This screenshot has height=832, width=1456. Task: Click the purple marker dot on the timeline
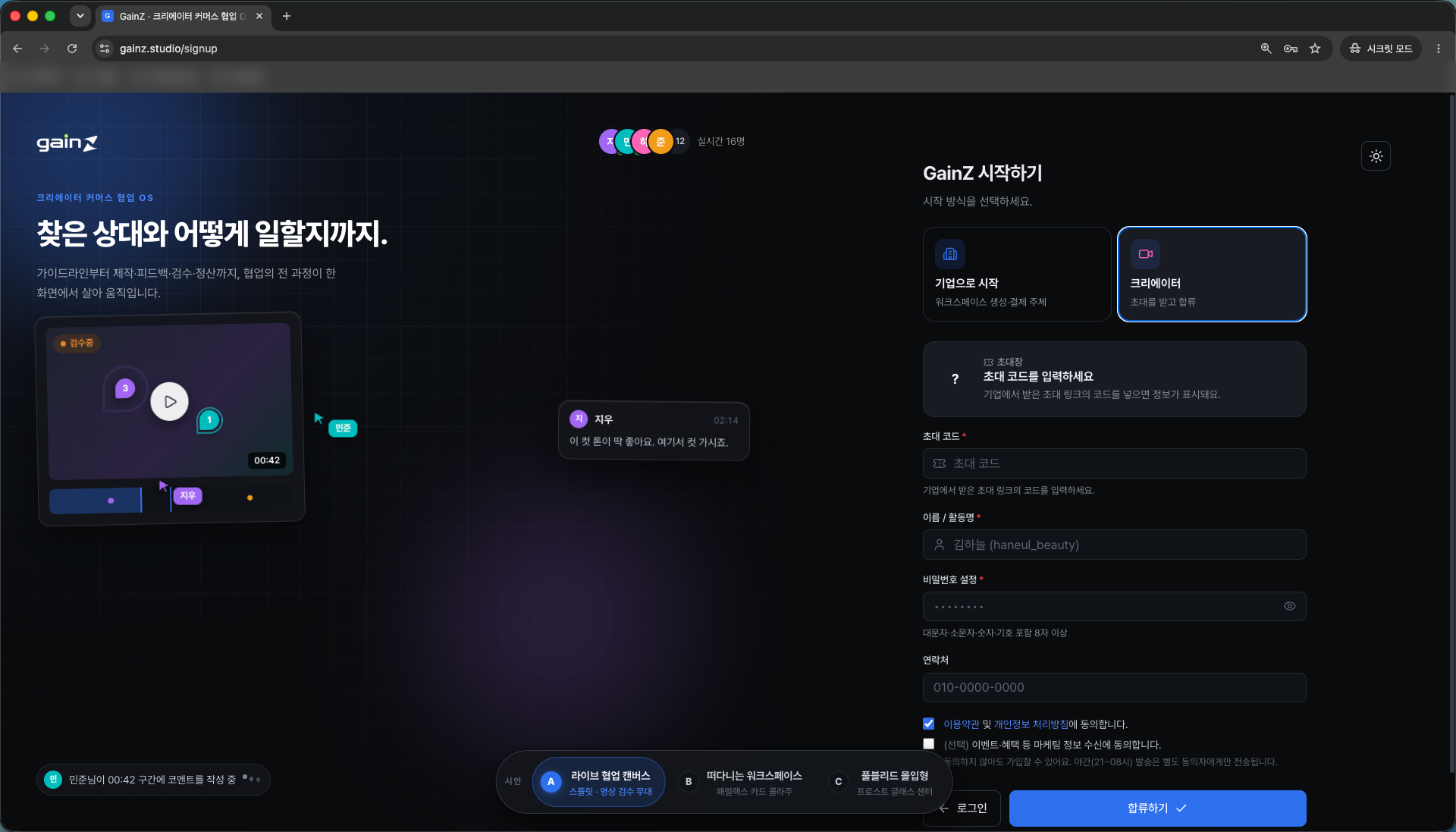tap(111, 501)
